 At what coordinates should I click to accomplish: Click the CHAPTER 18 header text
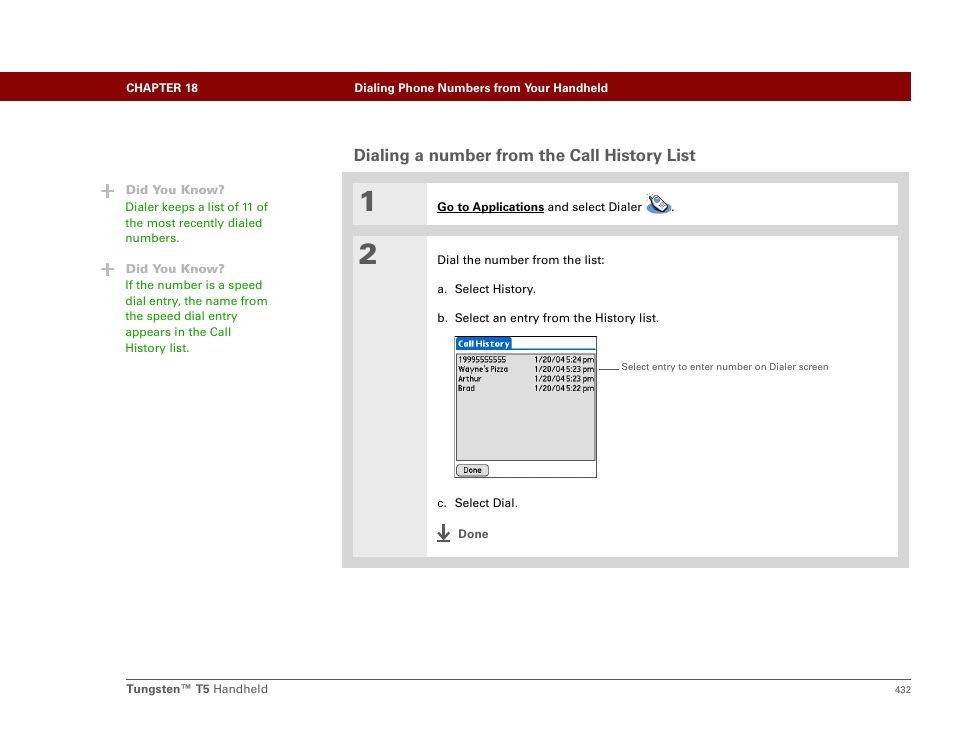point(162,88)
